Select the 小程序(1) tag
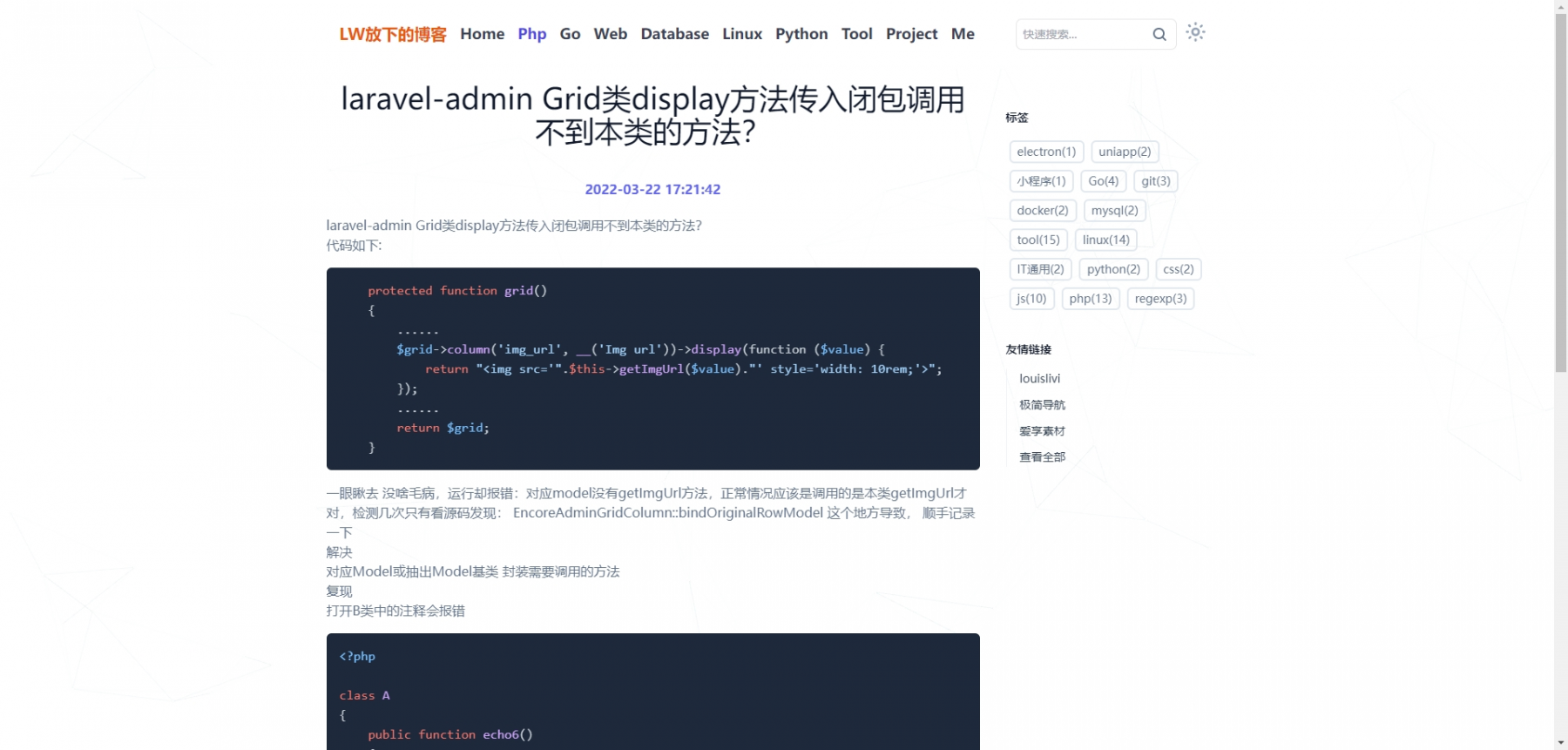The height and width of the screenshot is (750, 1568). (x=1041, y=181)
